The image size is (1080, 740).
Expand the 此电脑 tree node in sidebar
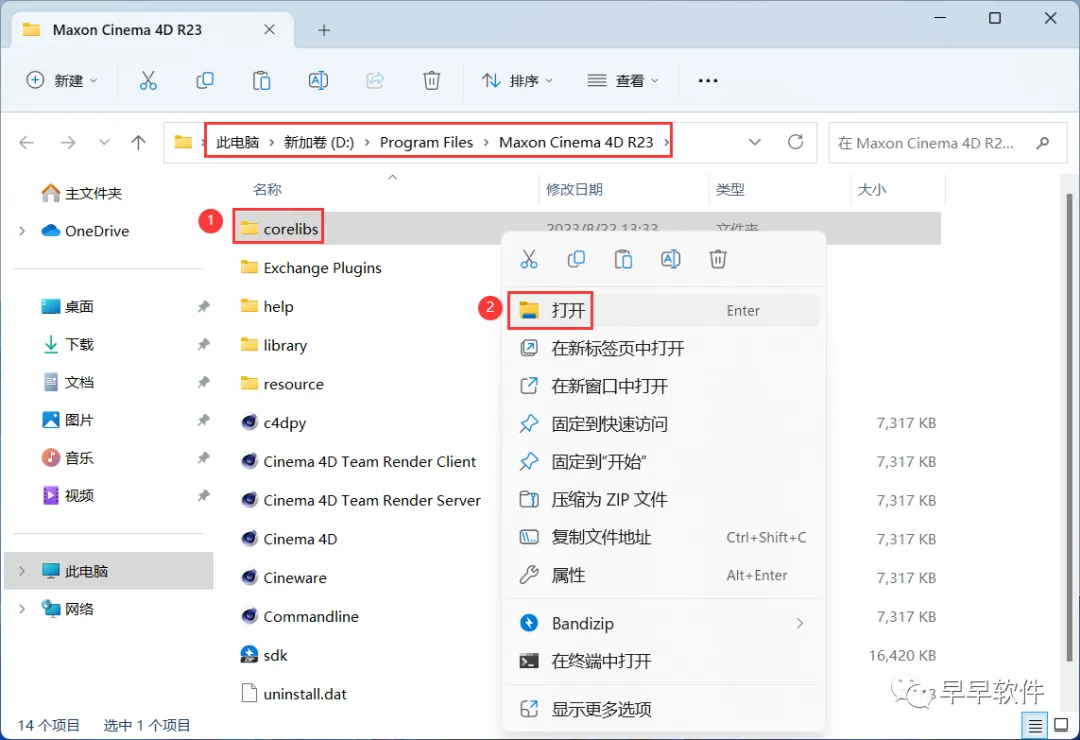click(x=22, y=571)
